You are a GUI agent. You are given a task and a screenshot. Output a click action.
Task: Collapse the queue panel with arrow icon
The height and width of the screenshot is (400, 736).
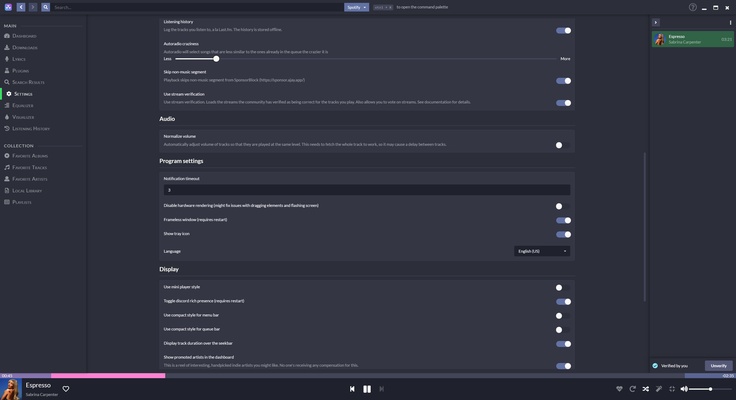(x=656, y=22)
